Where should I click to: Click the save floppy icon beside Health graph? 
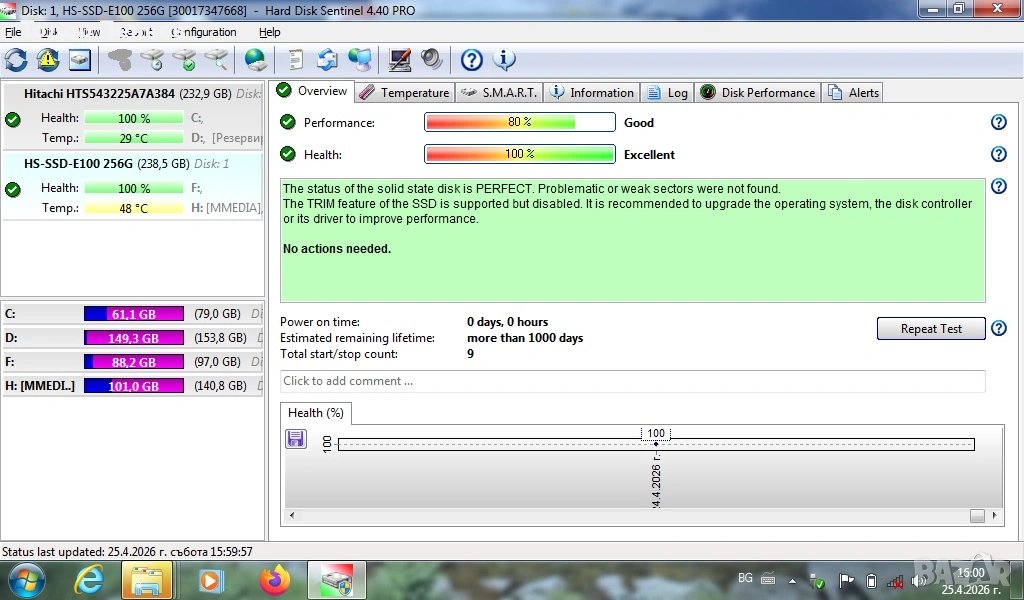(x=296, y=439)
